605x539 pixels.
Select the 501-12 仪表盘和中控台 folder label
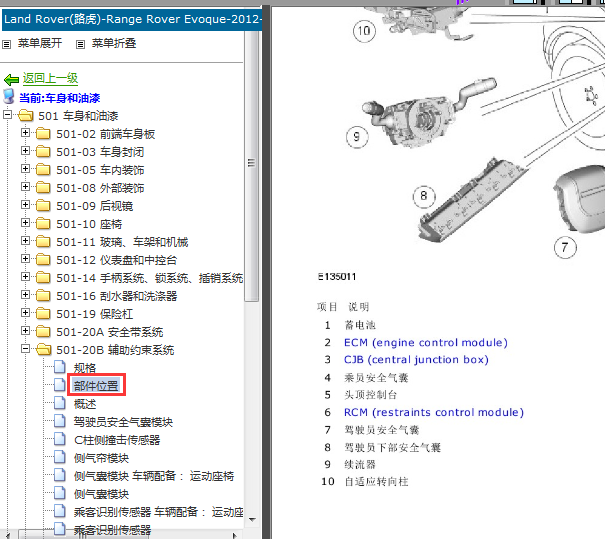tap(117, 260)
